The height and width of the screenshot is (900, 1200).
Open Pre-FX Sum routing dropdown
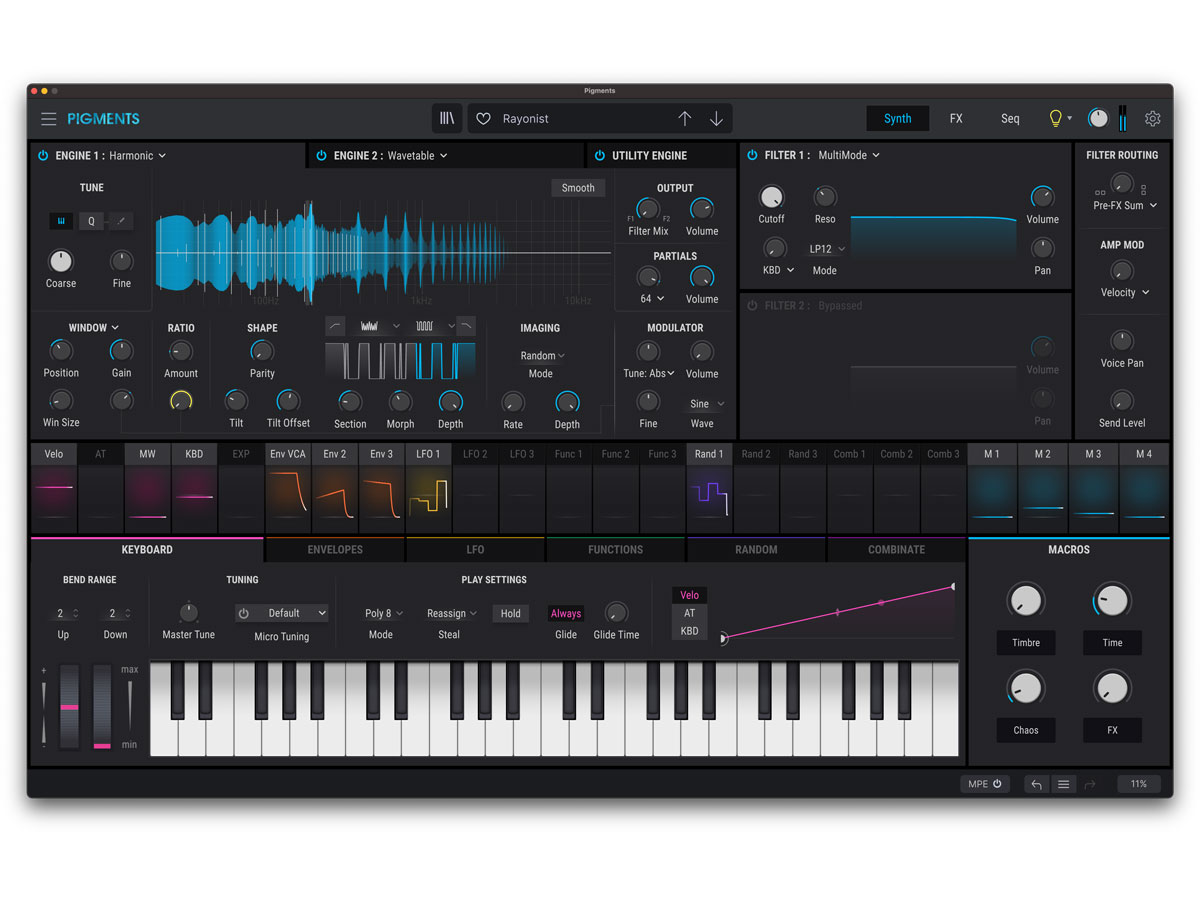pos(1125,205)
